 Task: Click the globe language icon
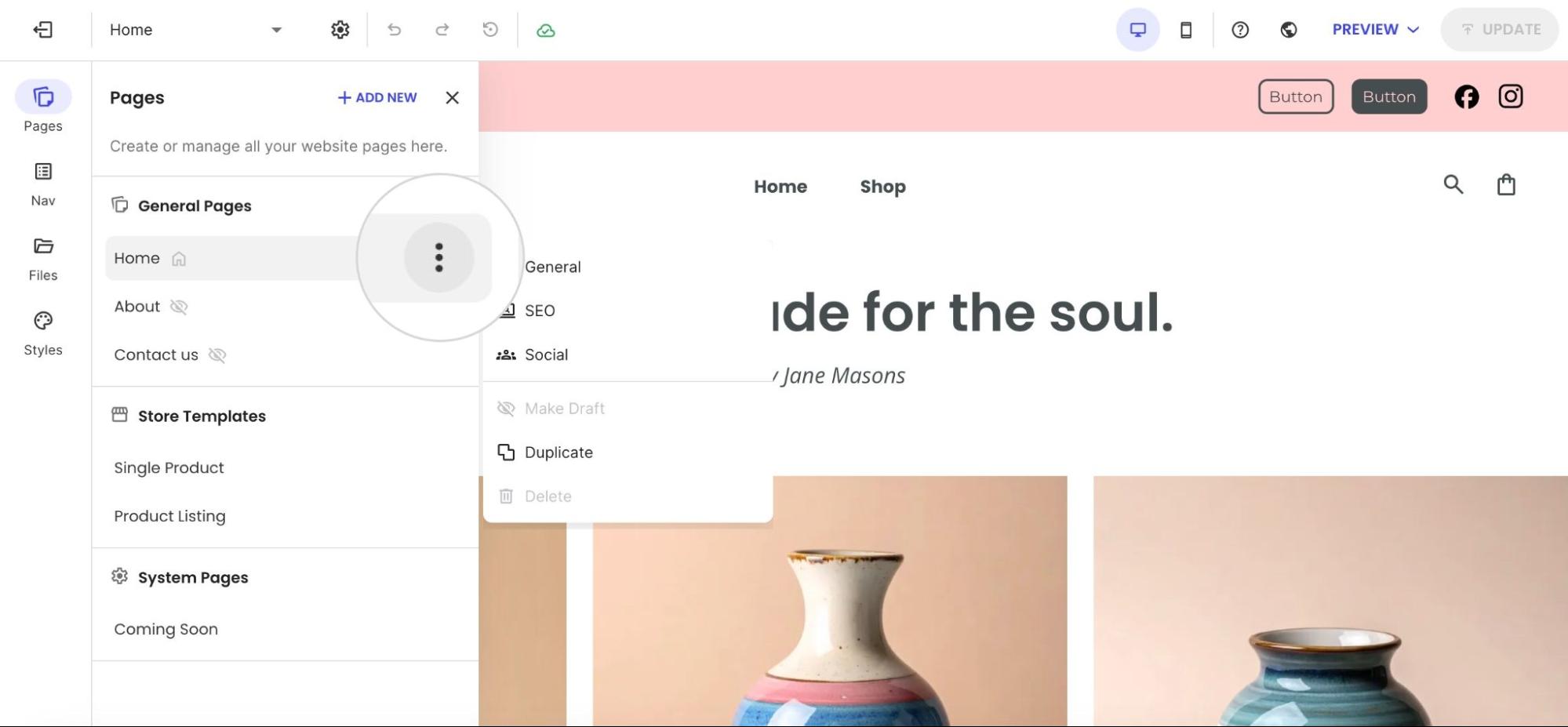(1288, 30)
